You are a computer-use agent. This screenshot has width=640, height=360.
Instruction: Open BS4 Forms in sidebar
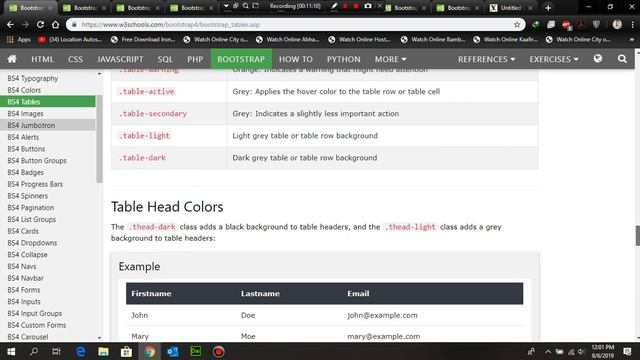pos(24,290)
